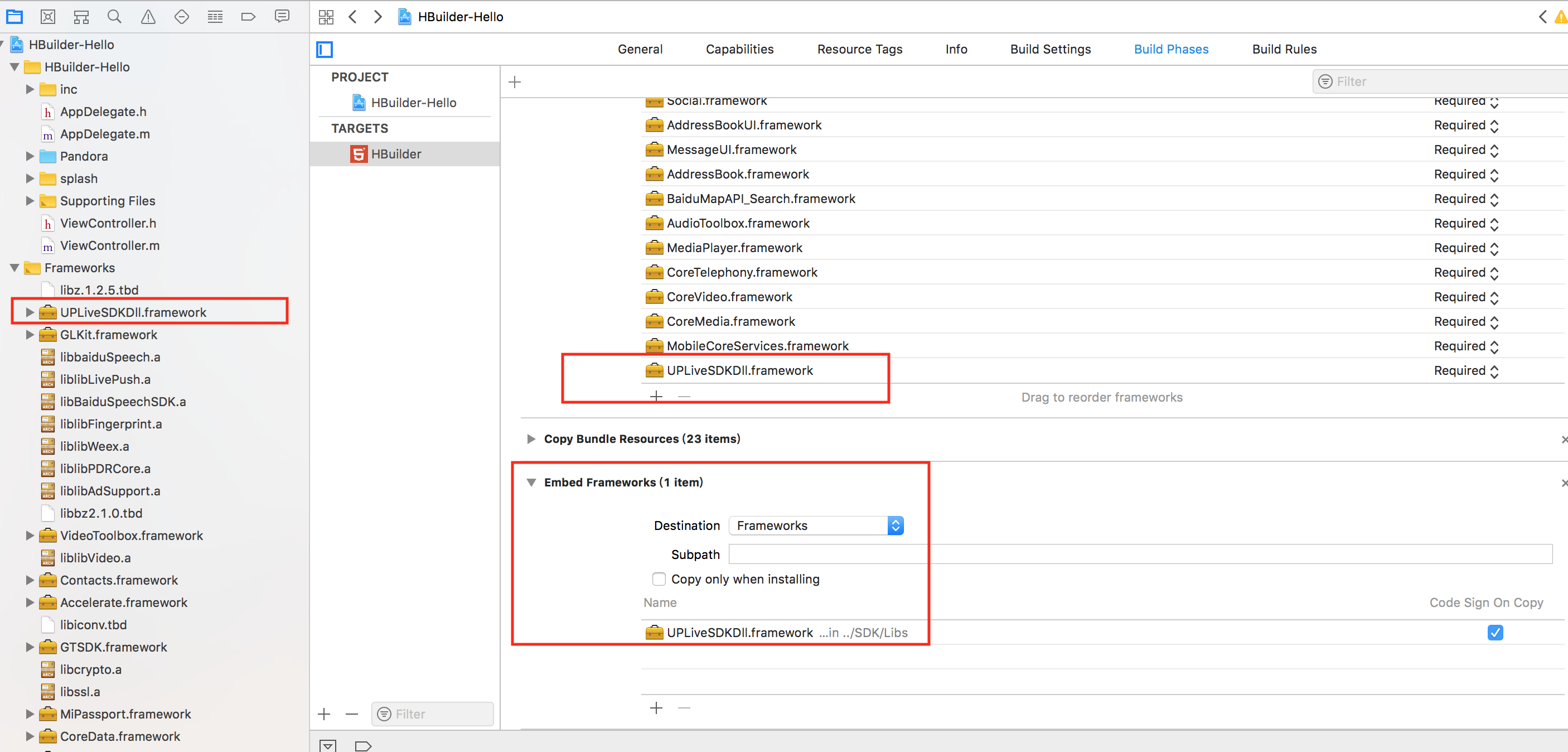Open the report navigator speech-bubble icon
The width and height of the screenshot is (1568, 752).
[282, 16]
